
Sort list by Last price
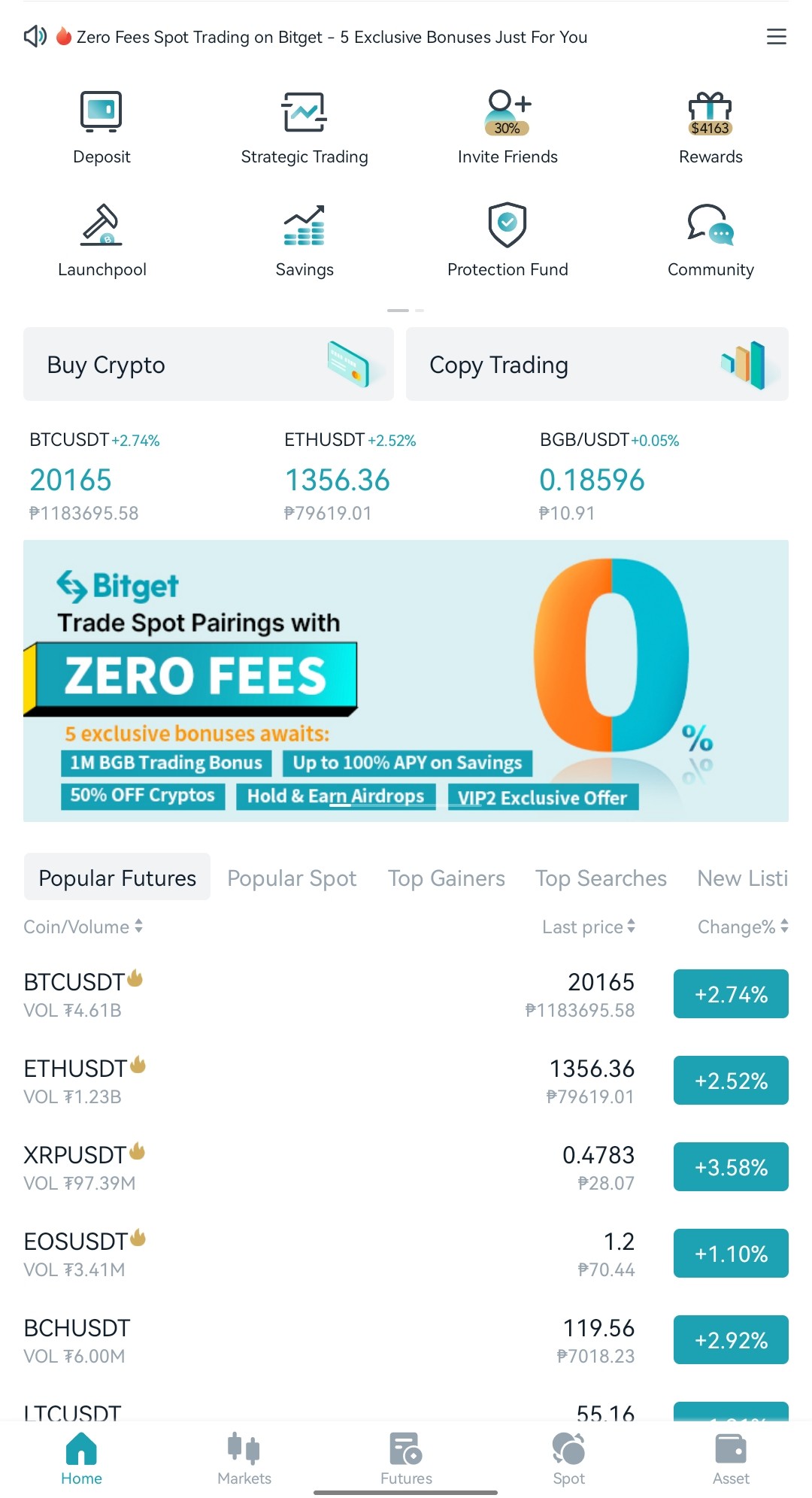coord(589,926)
